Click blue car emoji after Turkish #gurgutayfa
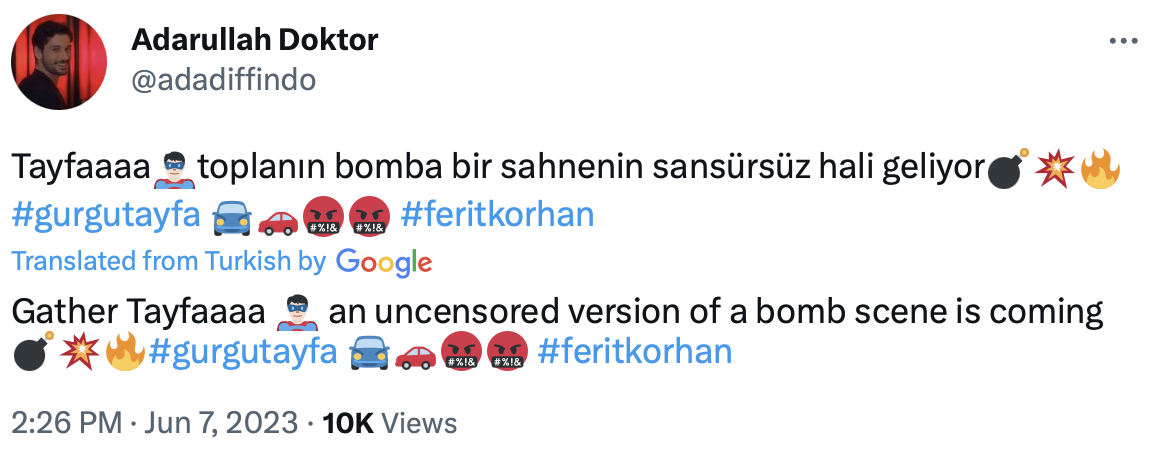This screenshot has height=464, width=1174. click(232, 215)
